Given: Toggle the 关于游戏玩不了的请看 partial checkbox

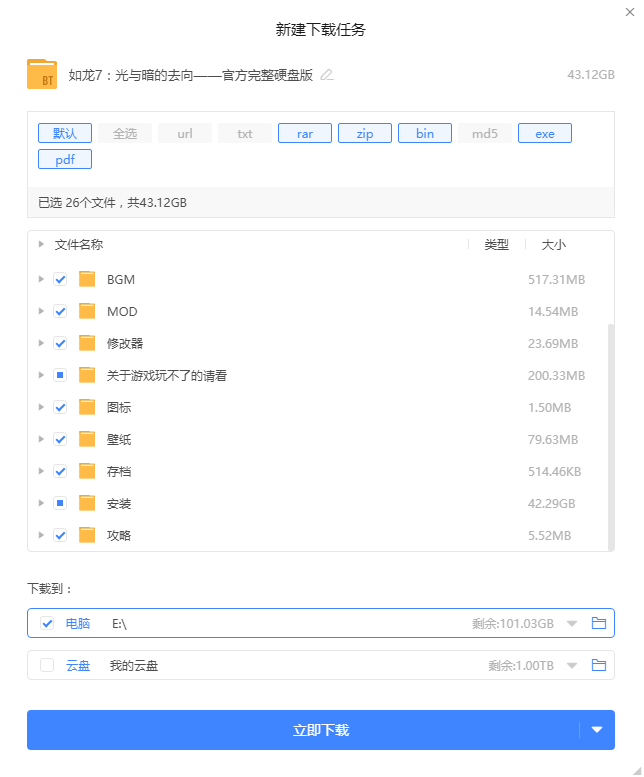Looking at the screenshot, I should (x=60, y=375).
